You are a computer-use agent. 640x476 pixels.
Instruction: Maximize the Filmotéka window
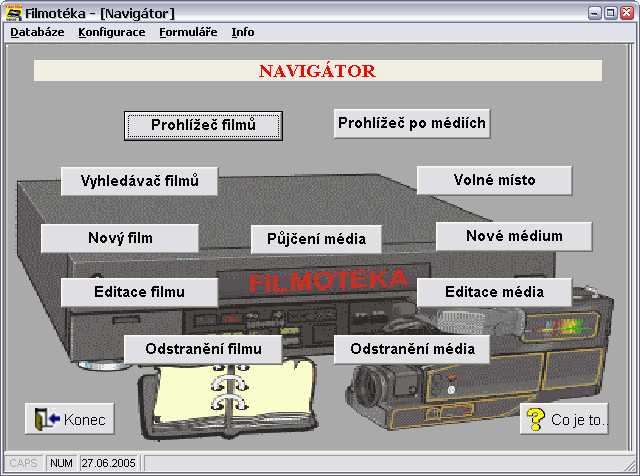611,13
